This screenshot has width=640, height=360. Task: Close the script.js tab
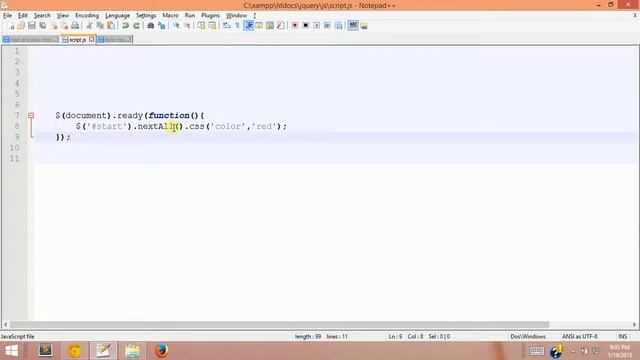(91, 40)
